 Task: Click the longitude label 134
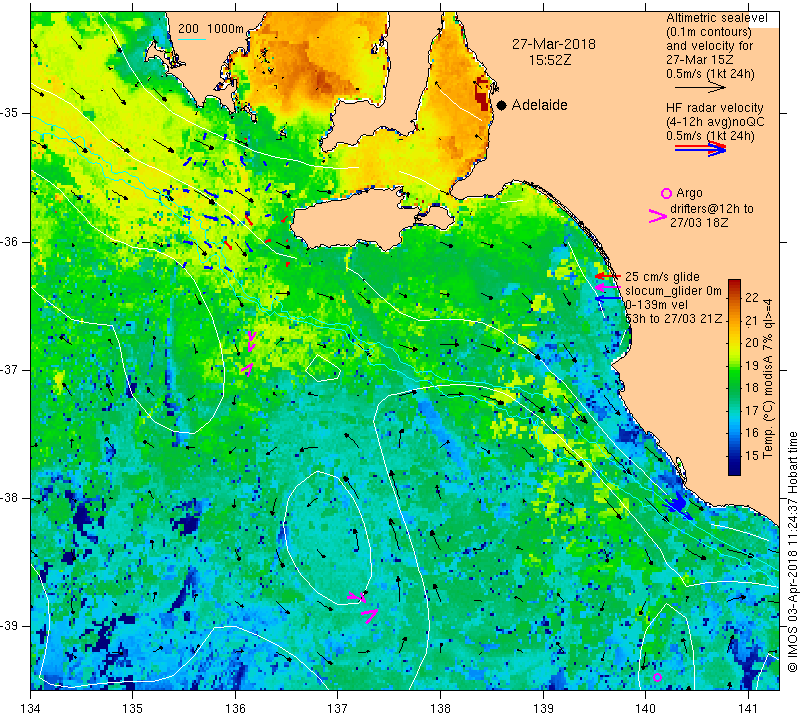pyautogui.click(x=31, y=709)
